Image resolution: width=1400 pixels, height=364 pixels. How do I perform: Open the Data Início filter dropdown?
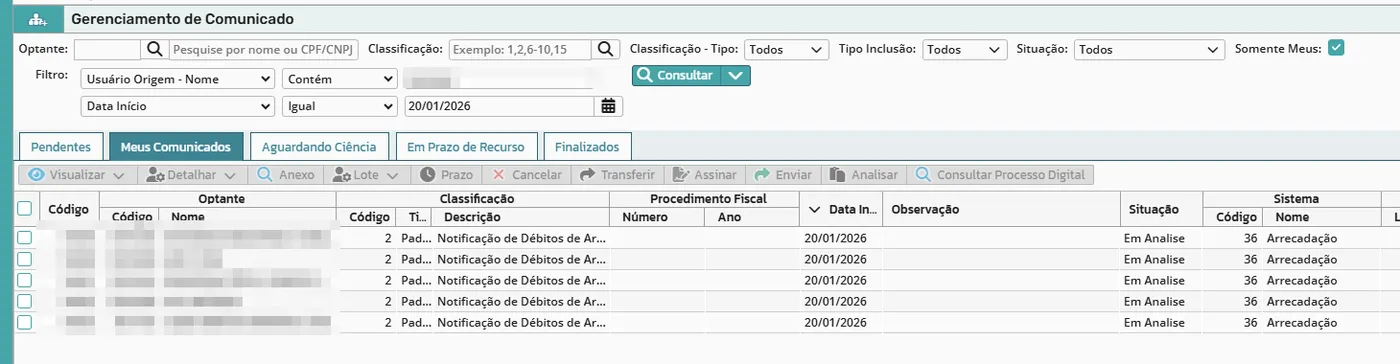(x=177, y=106)
